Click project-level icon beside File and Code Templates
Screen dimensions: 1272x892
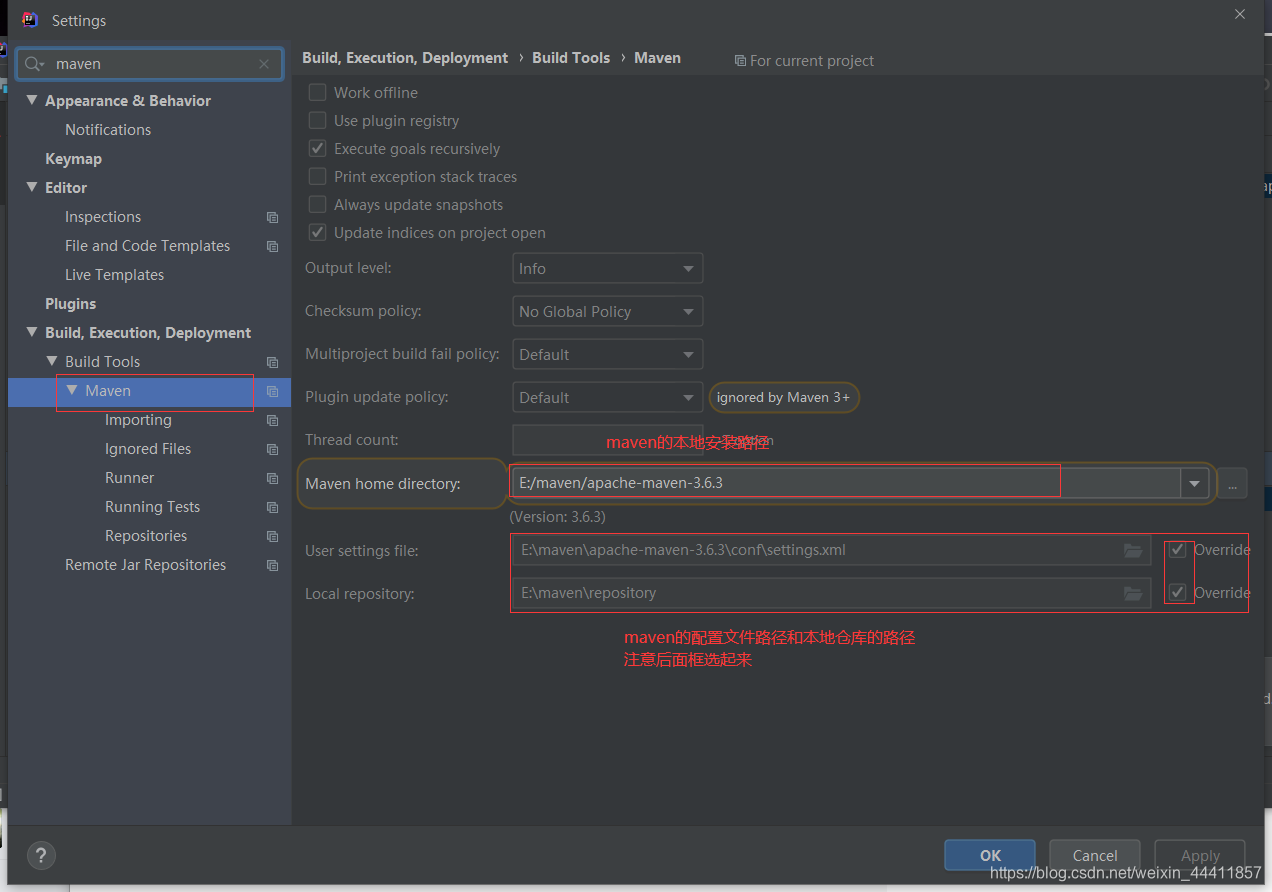point(272,246)
